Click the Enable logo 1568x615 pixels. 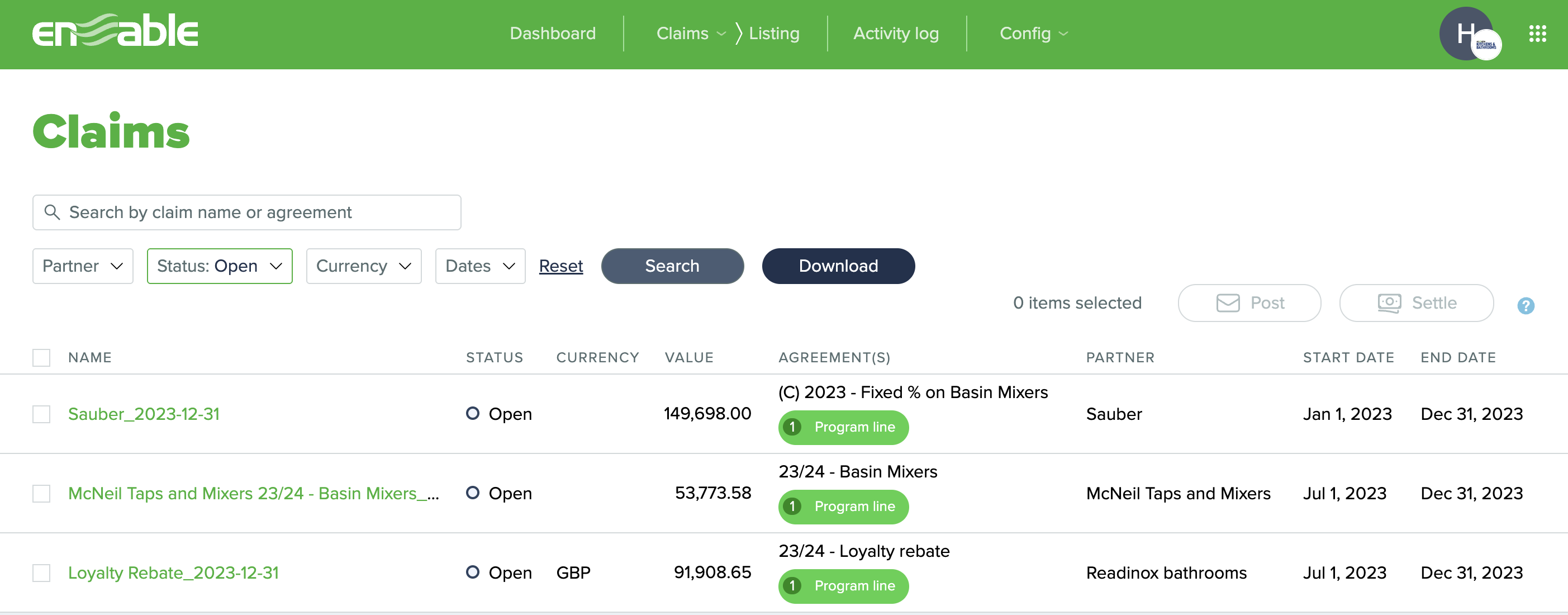(x=115, y=31)
